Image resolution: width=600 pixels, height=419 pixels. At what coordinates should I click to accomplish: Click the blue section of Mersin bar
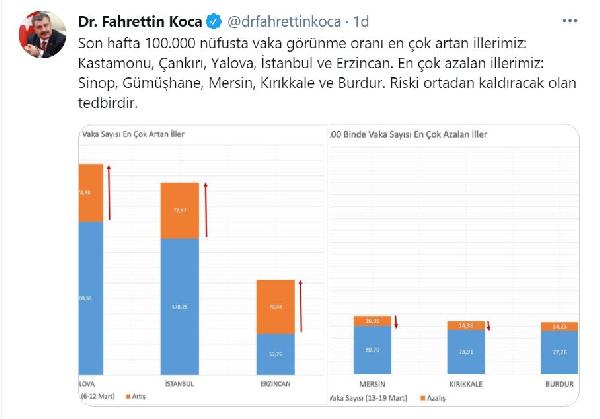[x=371, y=351]
